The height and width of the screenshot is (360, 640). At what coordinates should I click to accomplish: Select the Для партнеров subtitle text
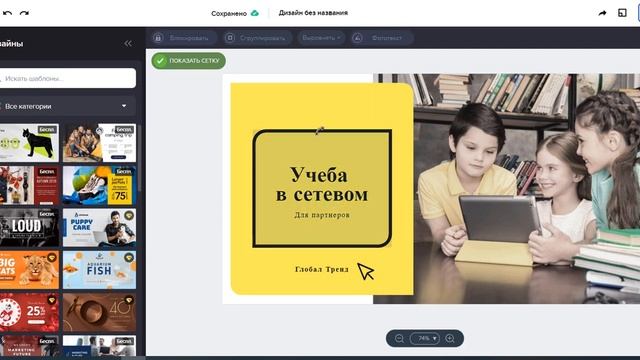click(322, 215)
